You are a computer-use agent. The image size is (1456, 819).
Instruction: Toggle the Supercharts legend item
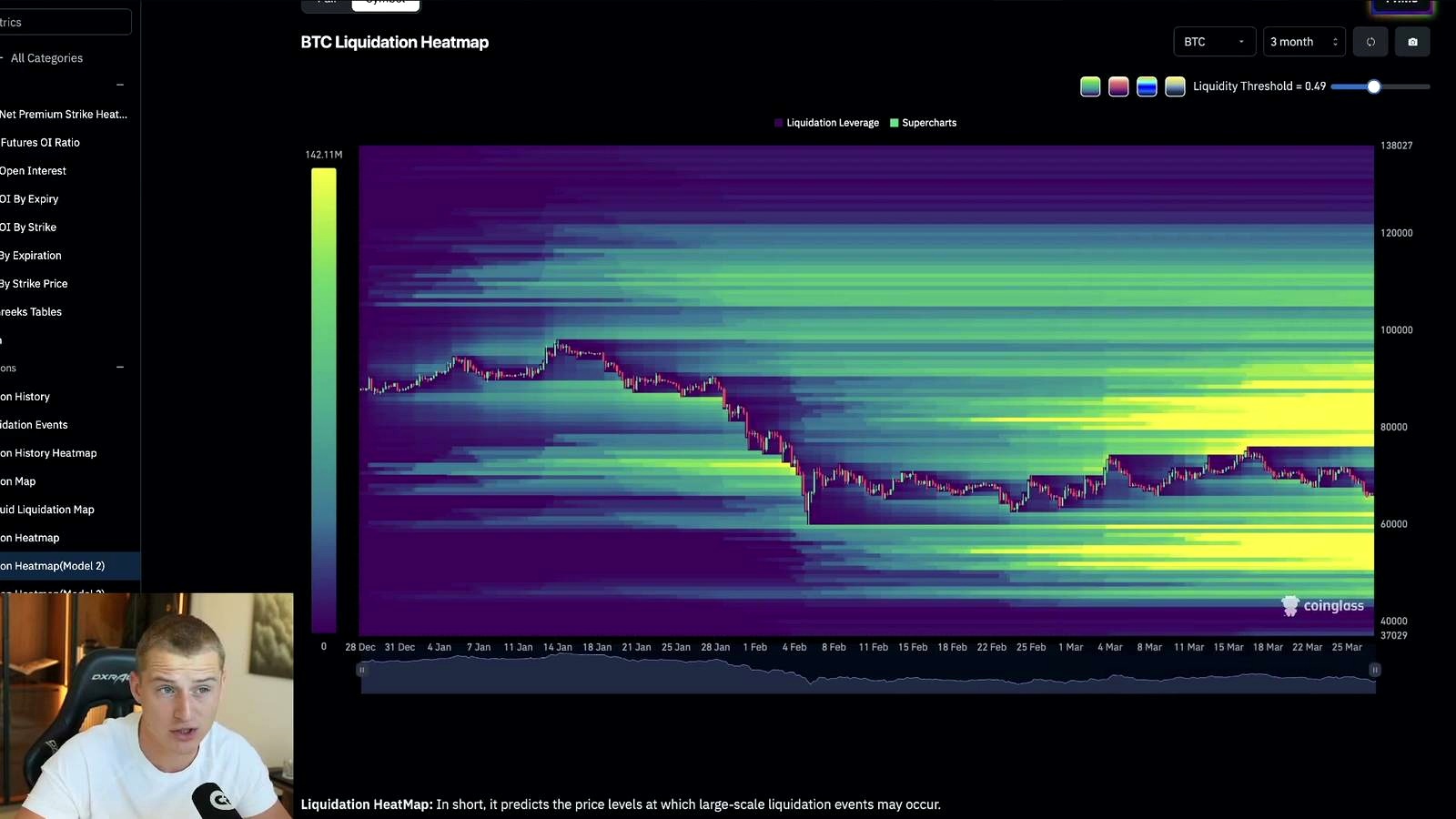pyautogui.click(x=923, y=123)
